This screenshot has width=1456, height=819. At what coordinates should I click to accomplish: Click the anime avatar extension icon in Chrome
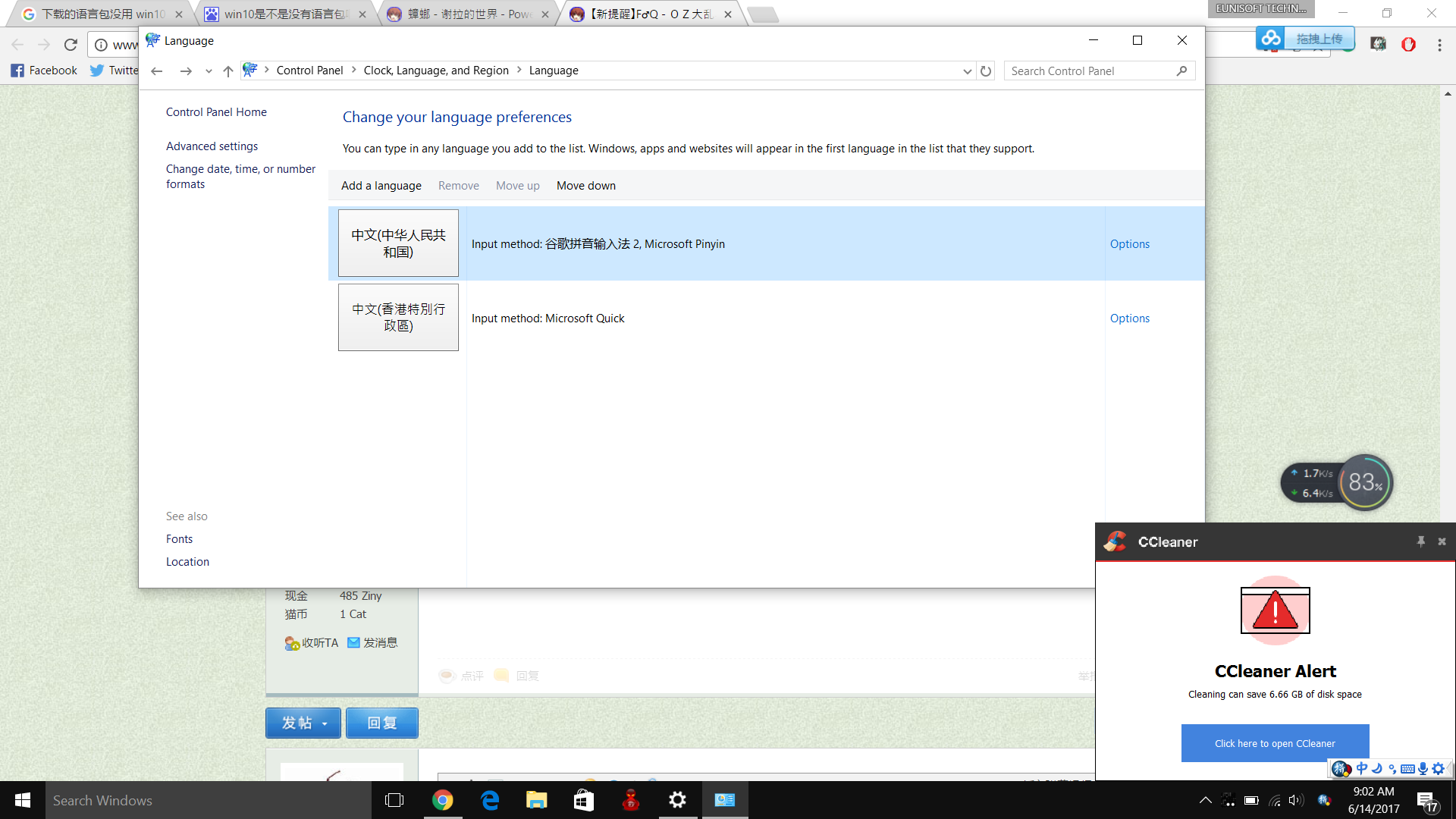coord(1378,45)
